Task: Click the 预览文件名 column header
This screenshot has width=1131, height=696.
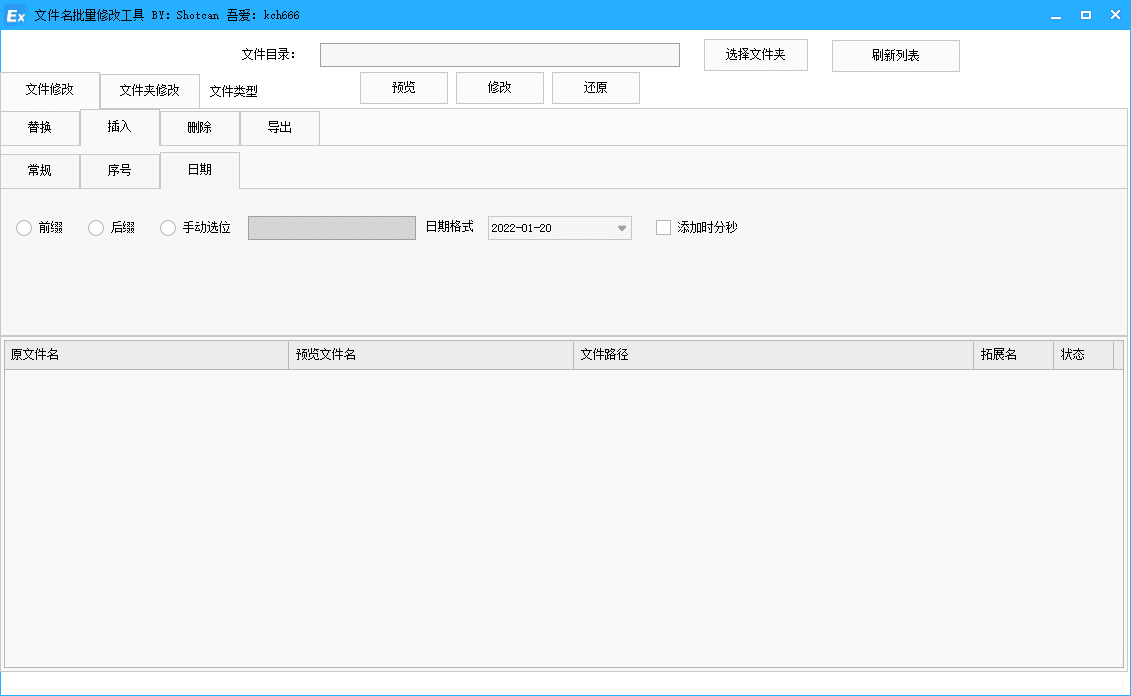Action: (x=431, y=355)
